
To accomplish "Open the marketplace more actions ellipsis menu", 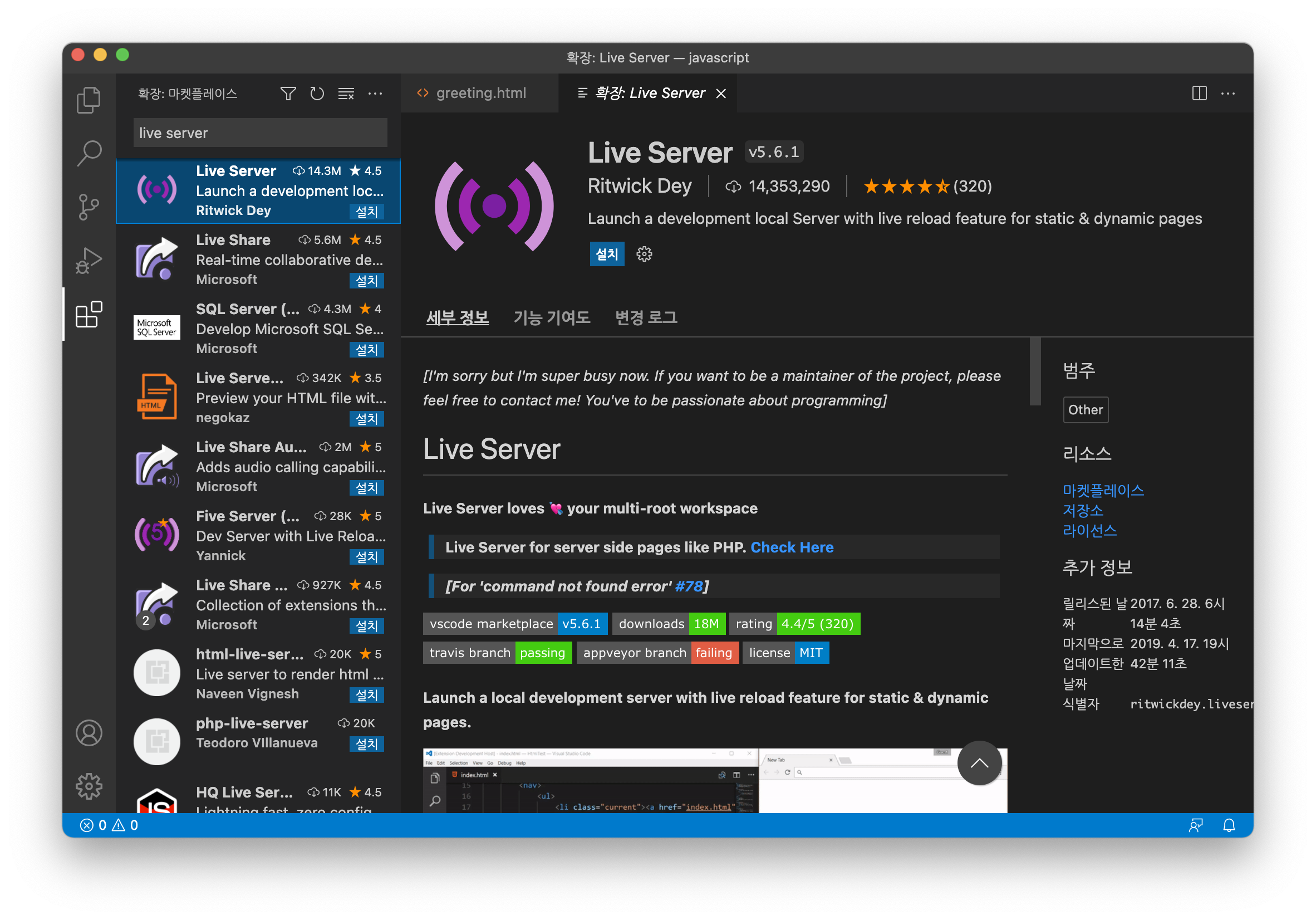I will click(375, 94).
